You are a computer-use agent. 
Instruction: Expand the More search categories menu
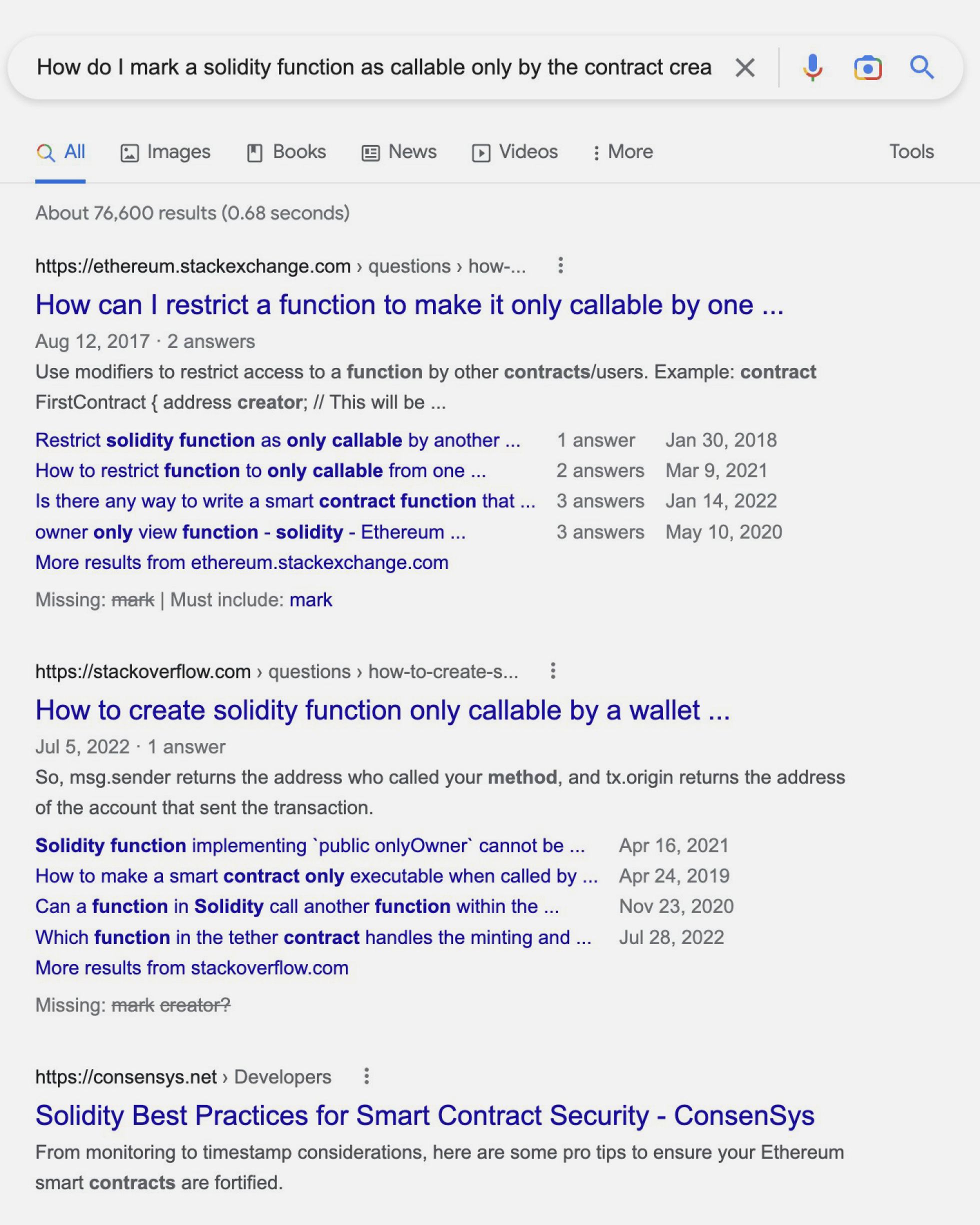tap(622, 151)
